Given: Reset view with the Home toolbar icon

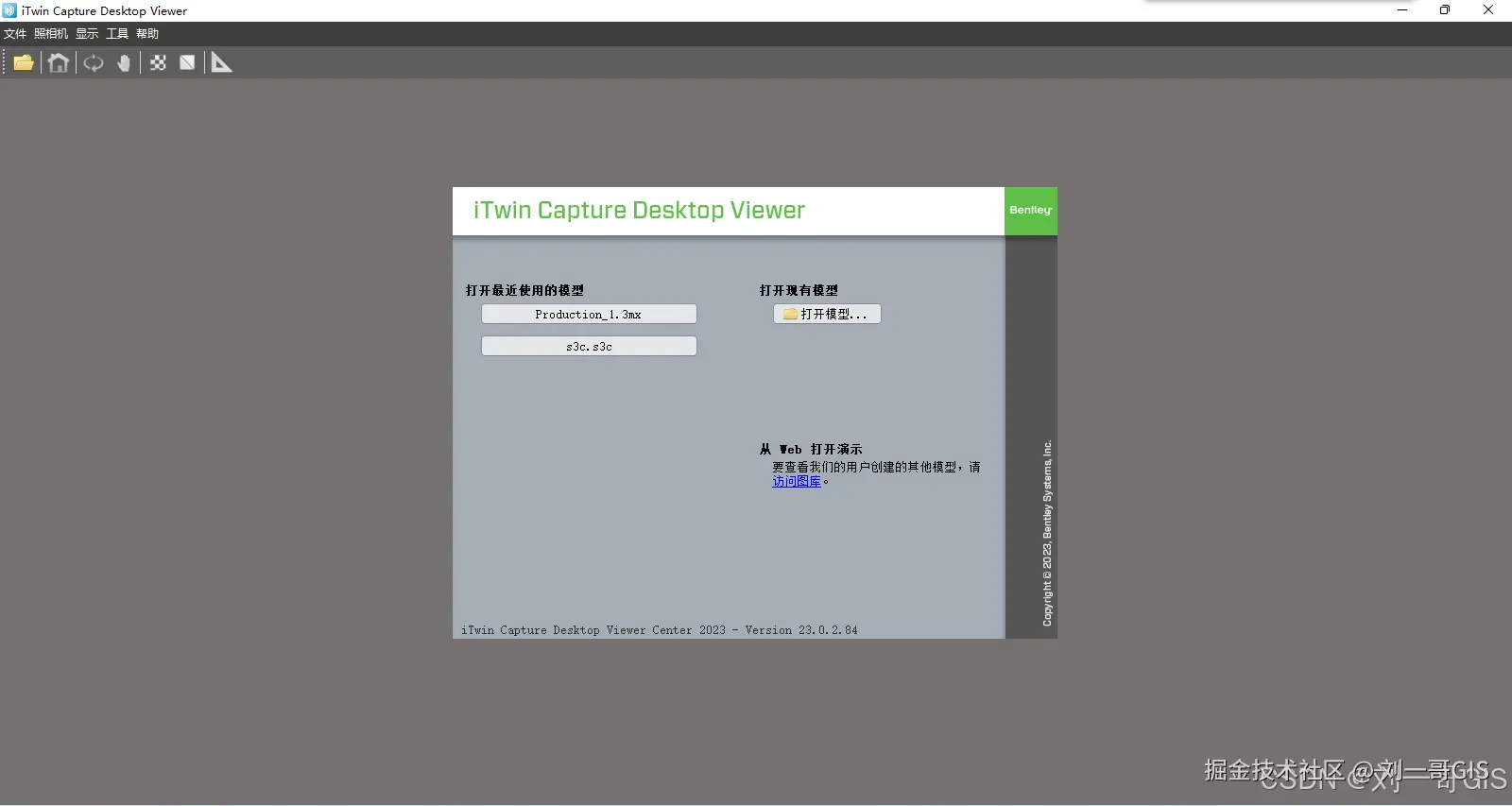Looking at the screenshot, I should coord(59,63).
